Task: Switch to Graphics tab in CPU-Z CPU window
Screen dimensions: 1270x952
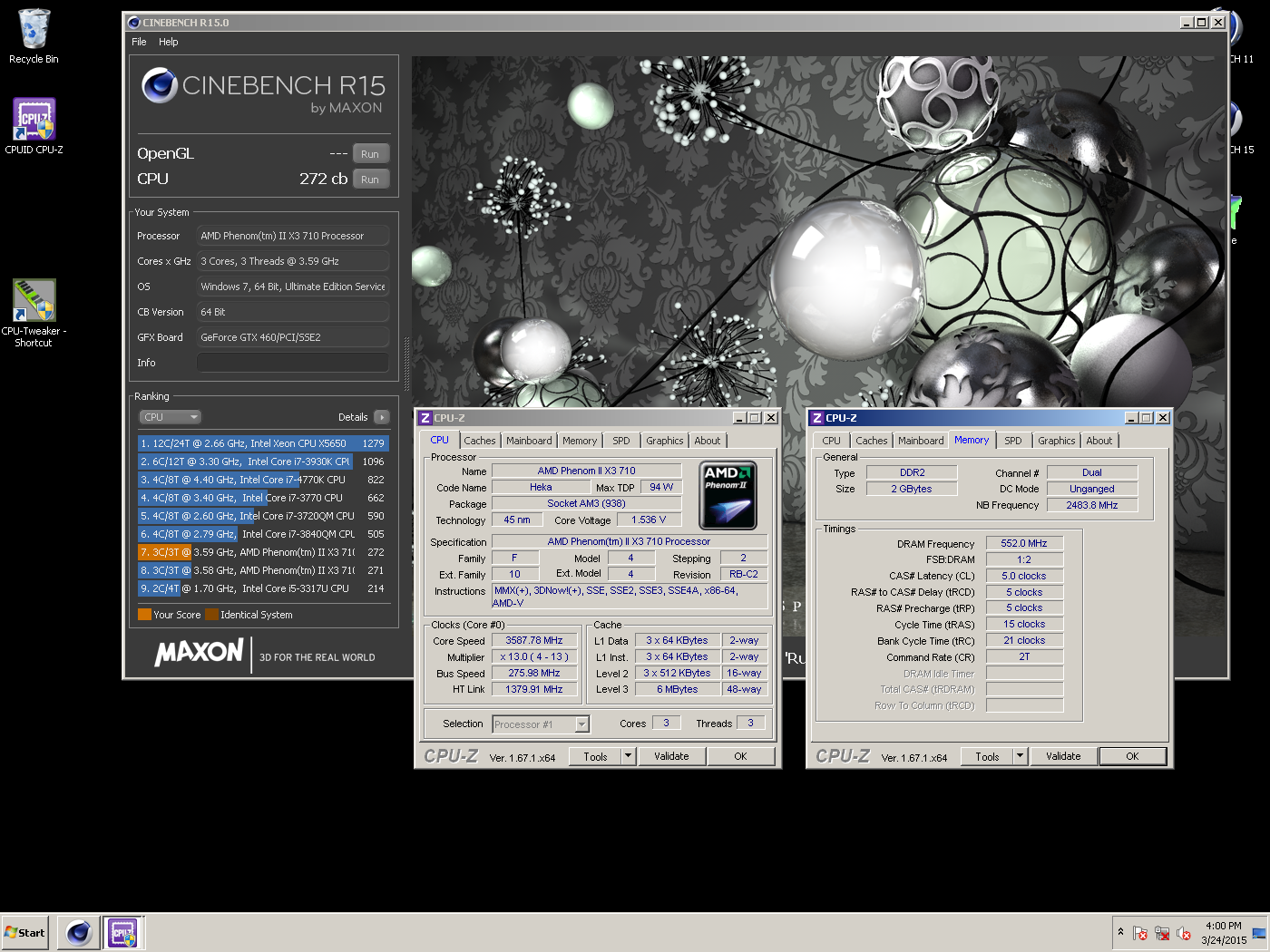Action: [665, 441]
